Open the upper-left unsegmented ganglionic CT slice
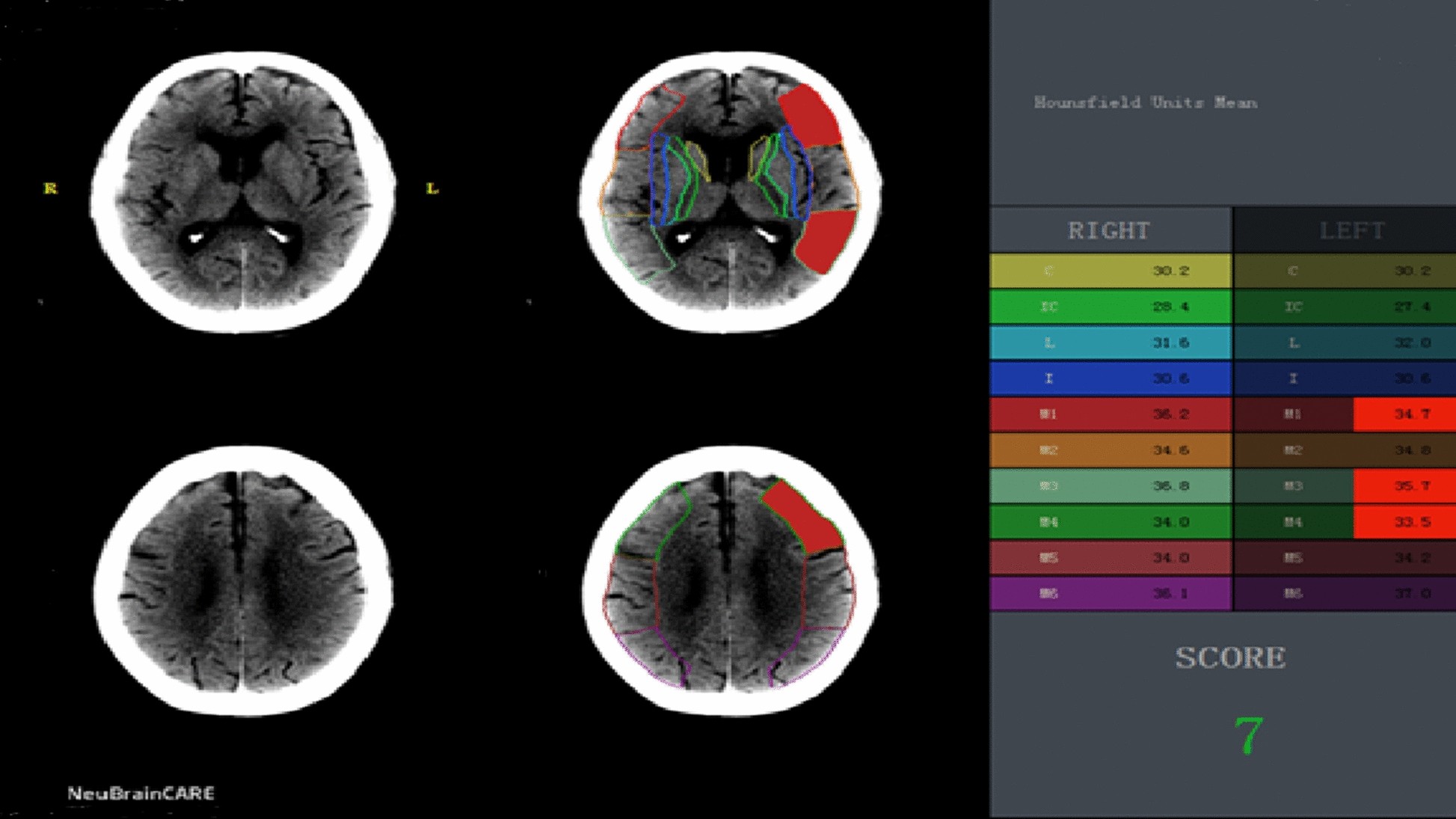 (243, 192)
